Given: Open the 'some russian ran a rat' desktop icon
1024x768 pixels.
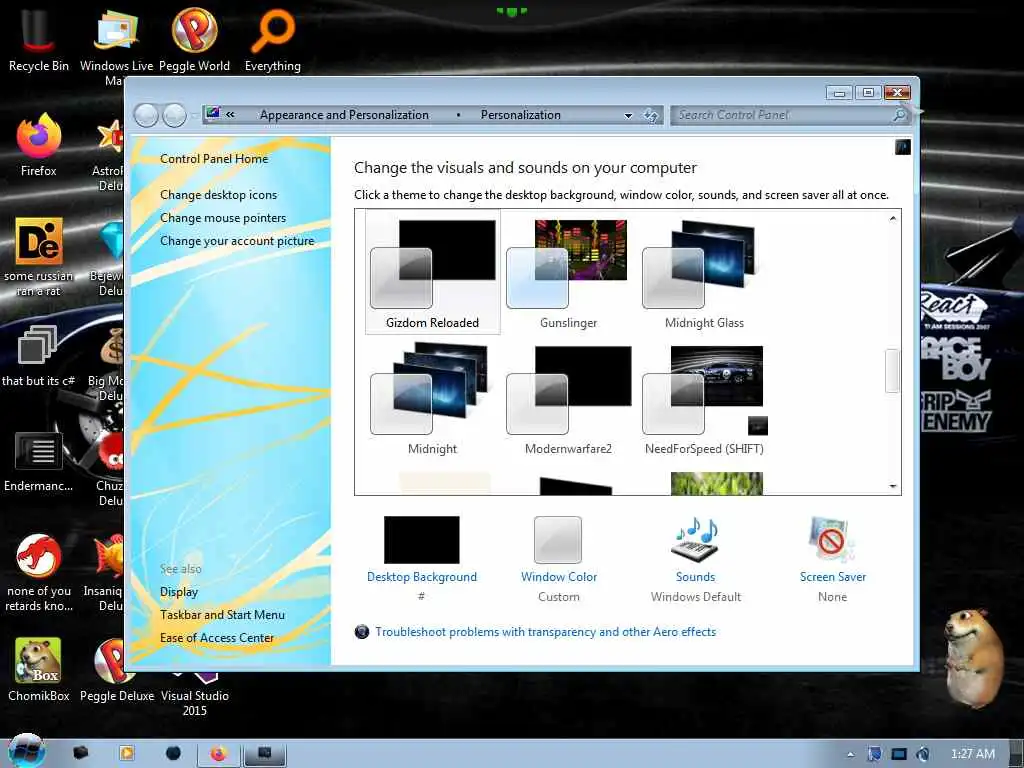Looking at the screenshot, I should click(x=39, y=256).
